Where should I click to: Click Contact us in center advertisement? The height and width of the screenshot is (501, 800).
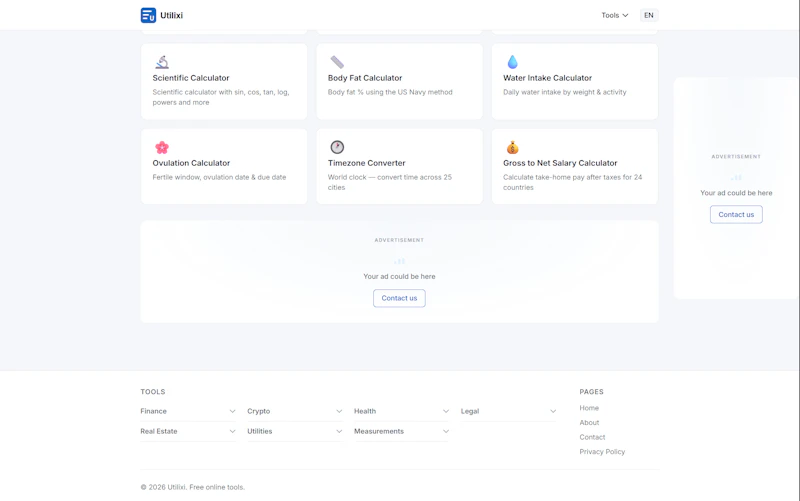coord(399,298)
